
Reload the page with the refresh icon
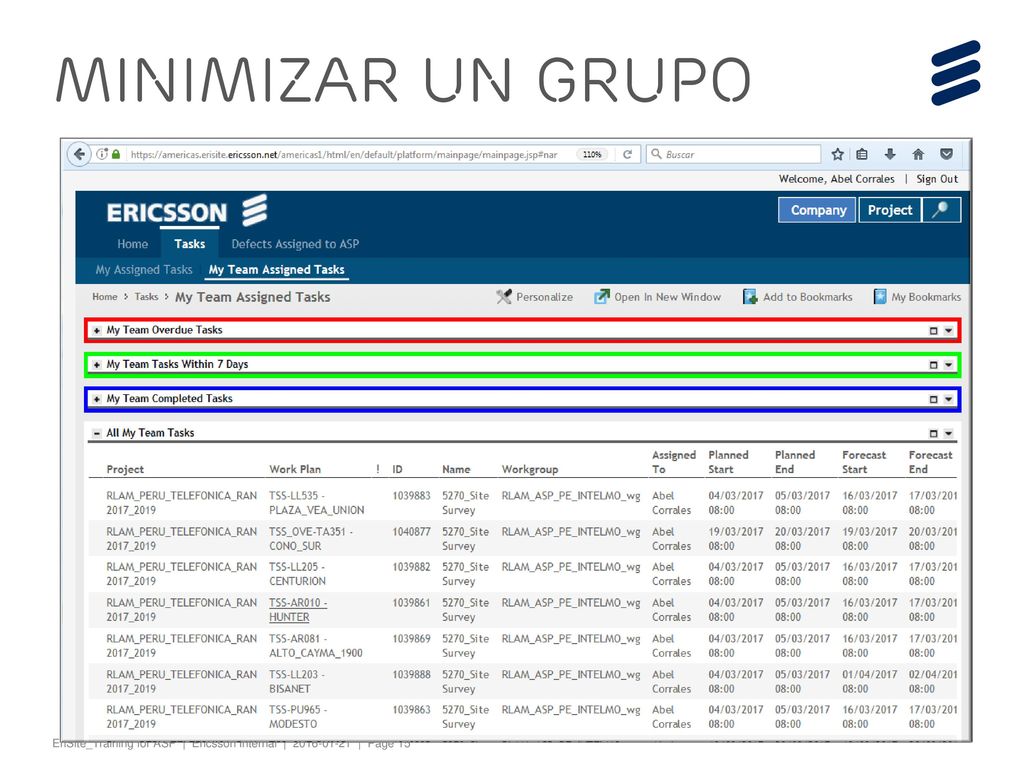[x=627, y=155]
